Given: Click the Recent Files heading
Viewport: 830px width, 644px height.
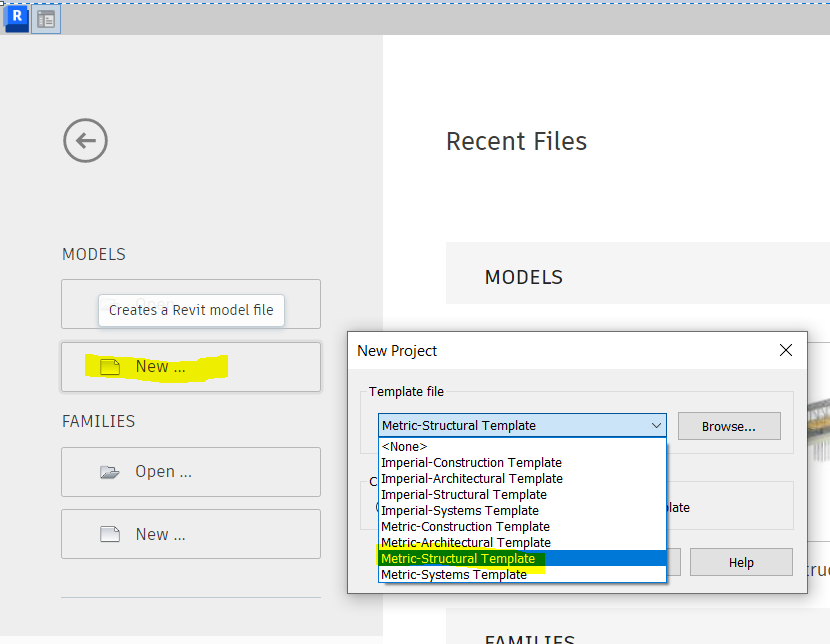Looking at the screenshot, I should 516,141.
